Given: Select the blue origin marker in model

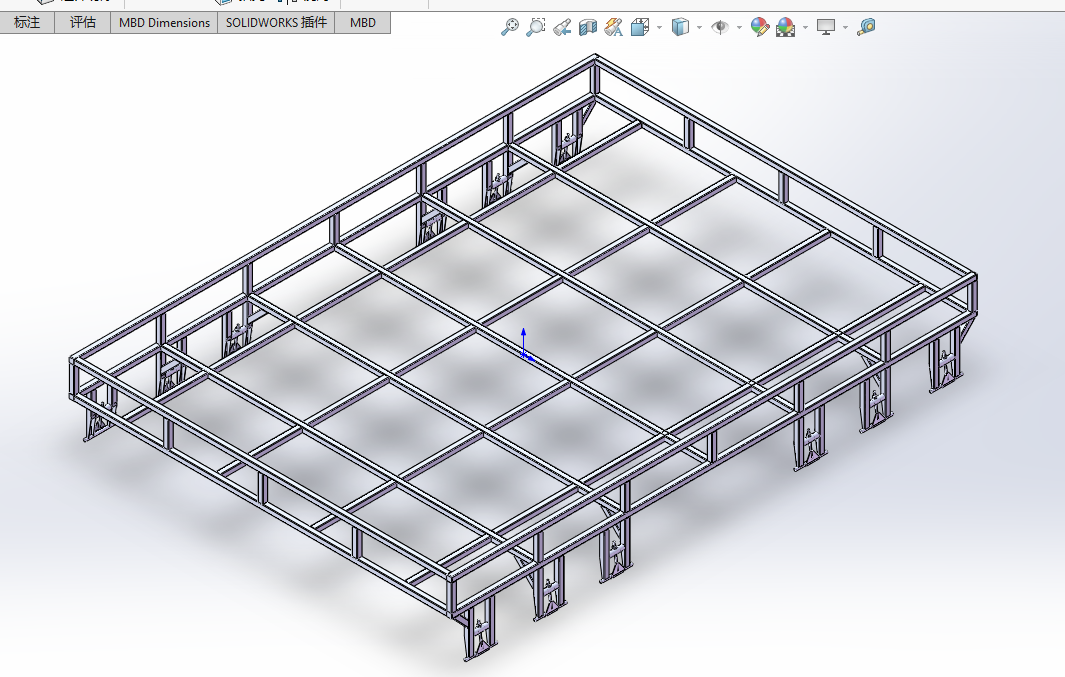Looking at the screenshot, I should 524,352.
